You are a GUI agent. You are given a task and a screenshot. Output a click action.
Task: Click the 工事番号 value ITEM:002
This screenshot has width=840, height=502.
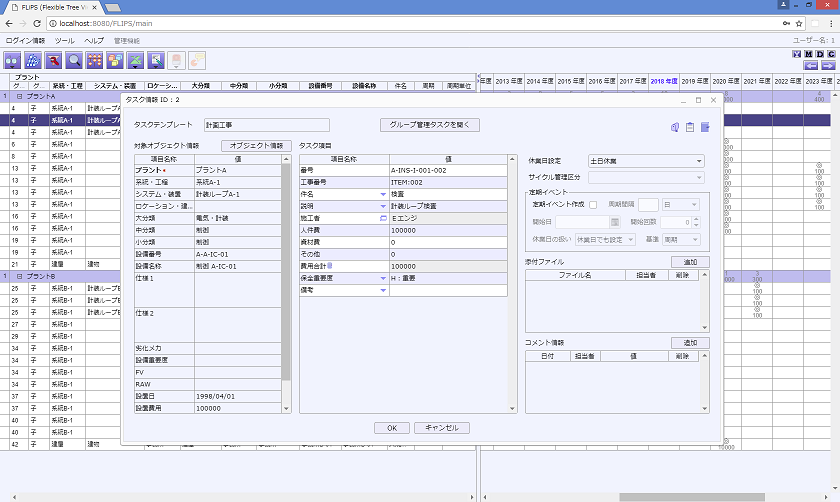pyautogui.click(x=448, y=182)
